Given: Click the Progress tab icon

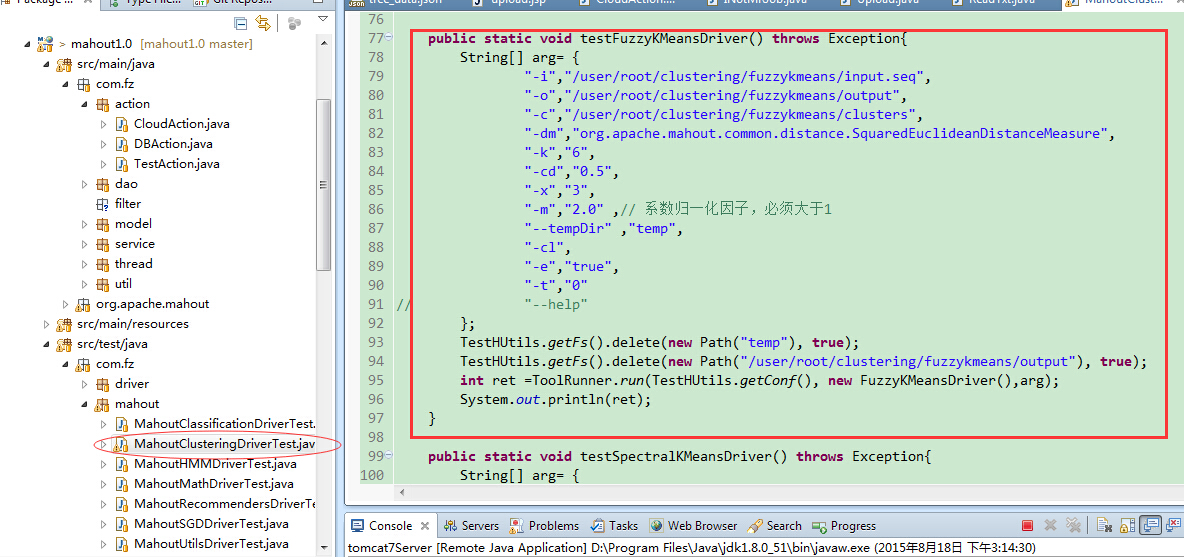Looking at the screenshot, I should click(x=819, y=526).
